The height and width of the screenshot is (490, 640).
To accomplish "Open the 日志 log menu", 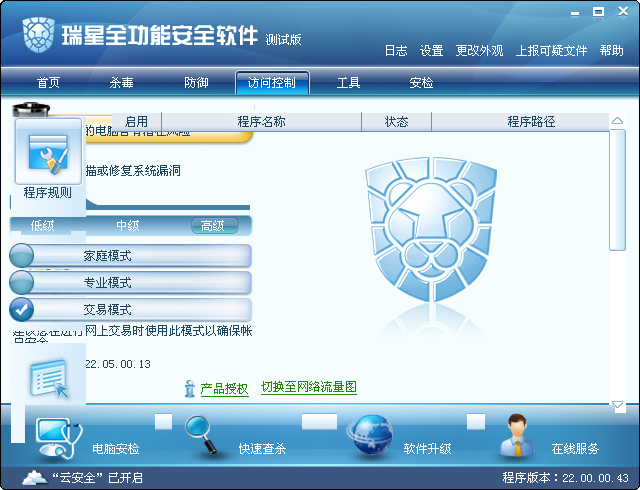I will (396, 51).
